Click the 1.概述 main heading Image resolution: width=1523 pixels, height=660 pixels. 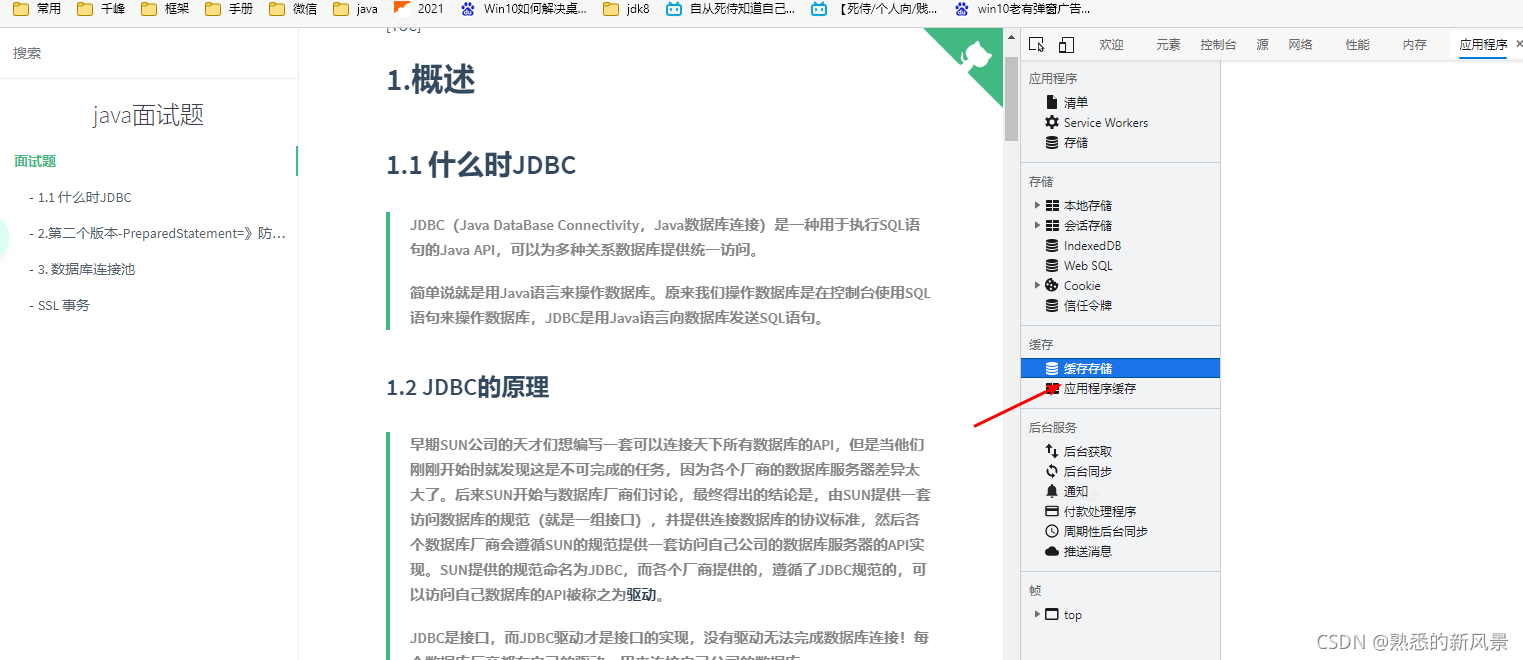tap(431, 80)
